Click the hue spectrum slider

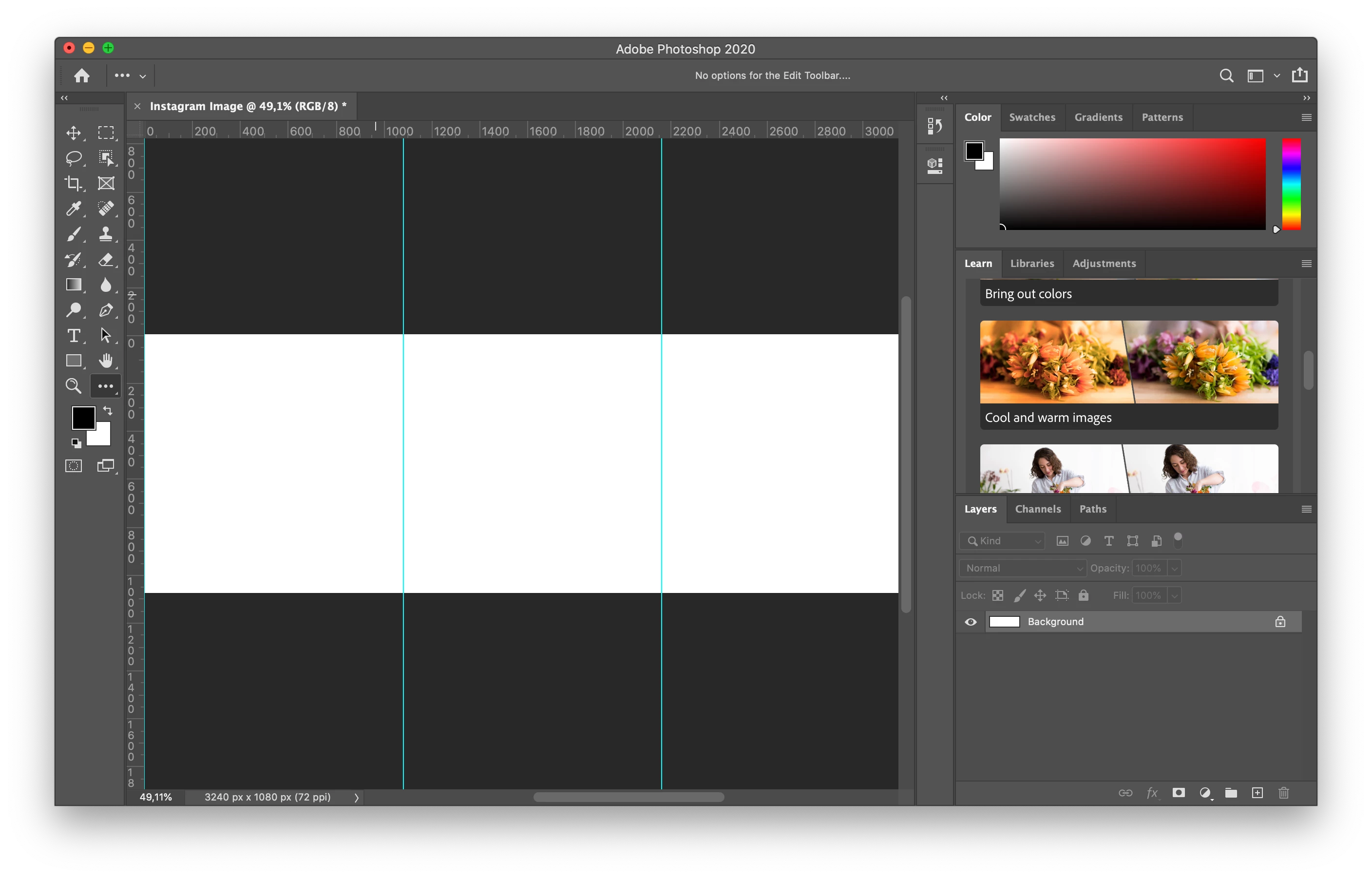tap(1291, 184)
